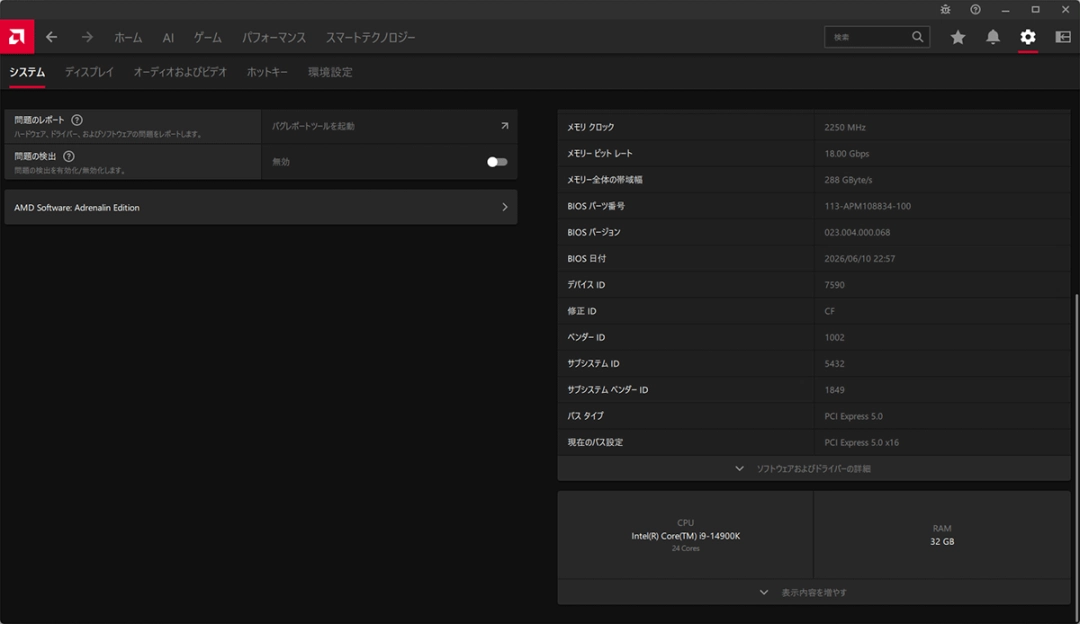Expand 表示内容を増やす section

(x=813, y=592)
